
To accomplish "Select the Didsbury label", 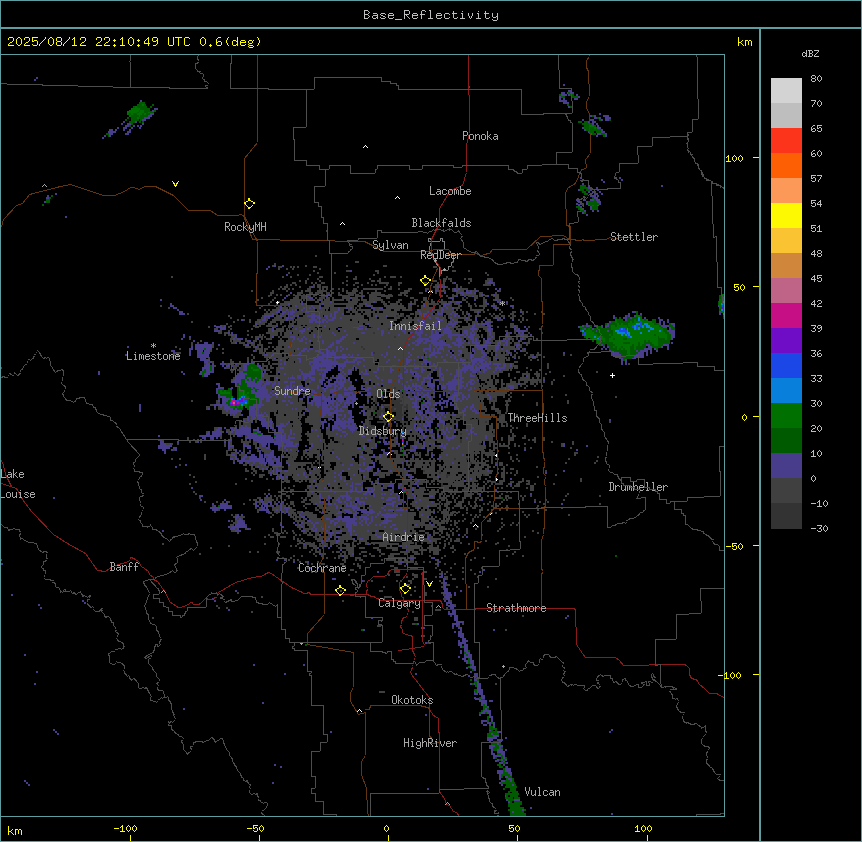I will 383,431.
